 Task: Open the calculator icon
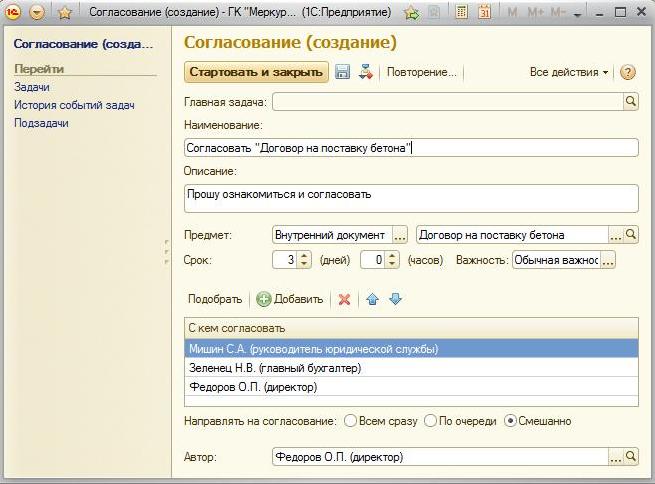tap(461, 12)
